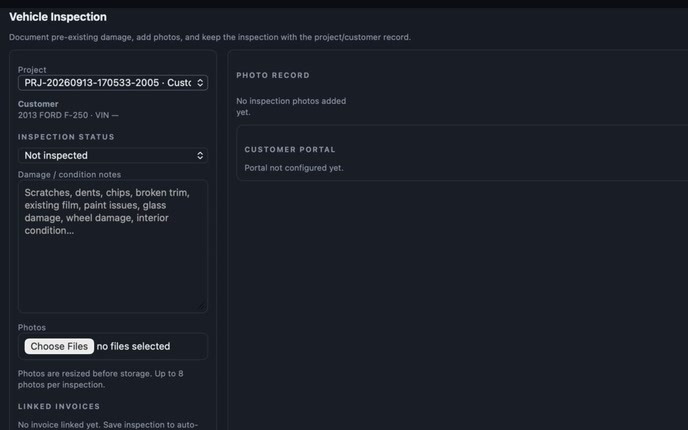Click the 'No invoice linked yet' text
688x430 pixels.
[108, 425]
